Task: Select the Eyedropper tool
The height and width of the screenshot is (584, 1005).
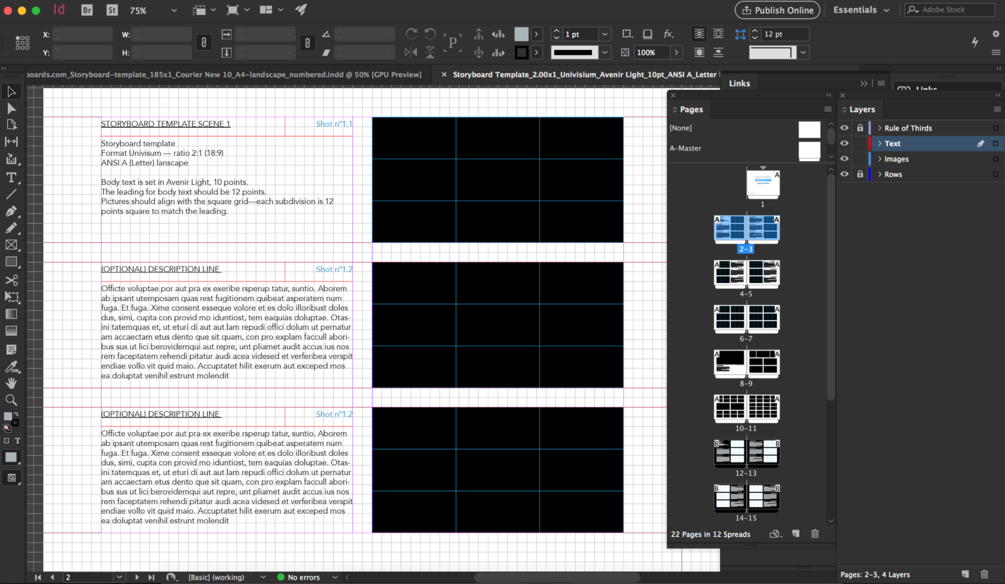Action: tap(11, 367)
